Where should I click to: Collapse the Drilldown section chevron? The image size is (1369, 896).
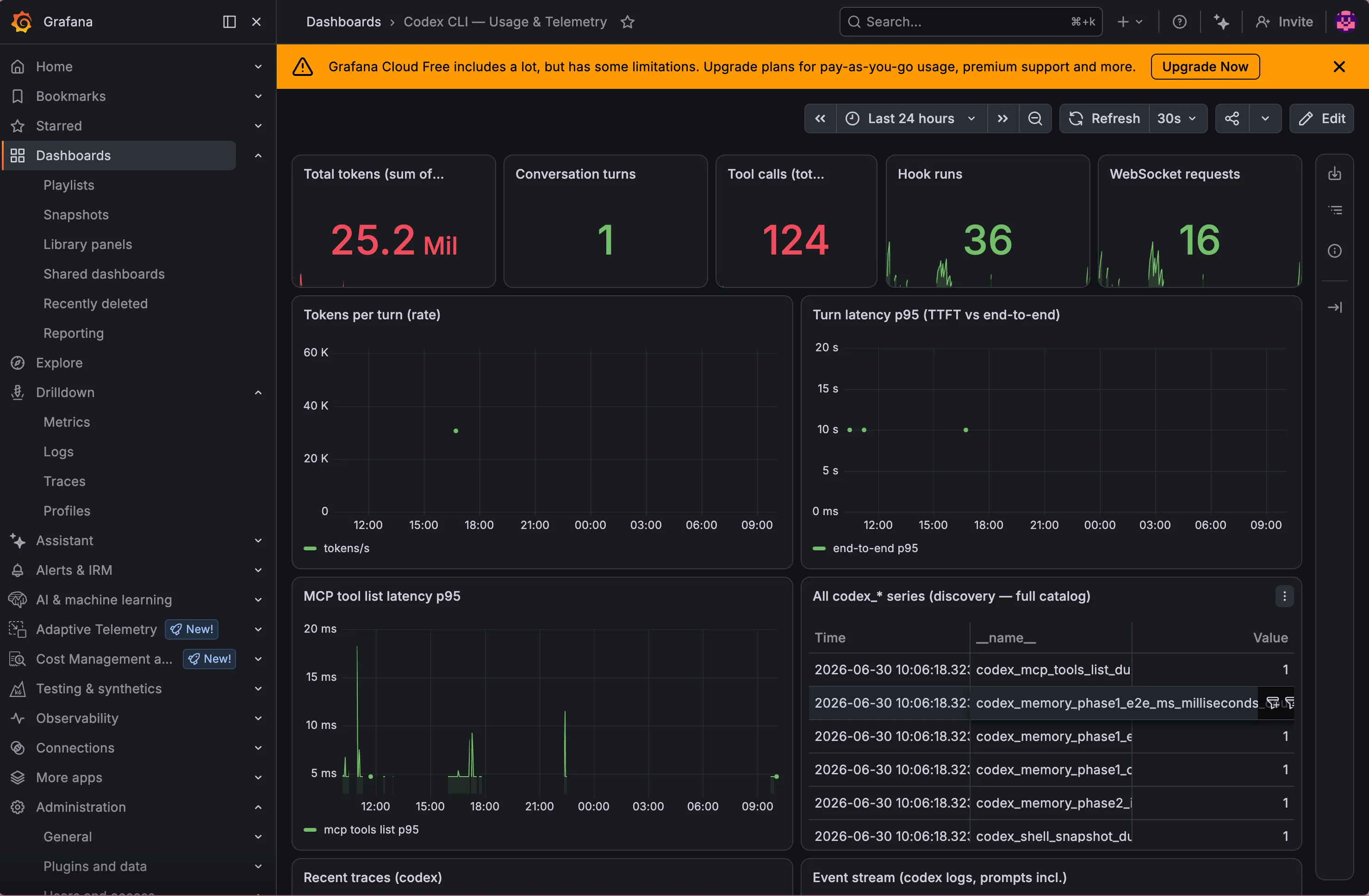coord(258,392)
